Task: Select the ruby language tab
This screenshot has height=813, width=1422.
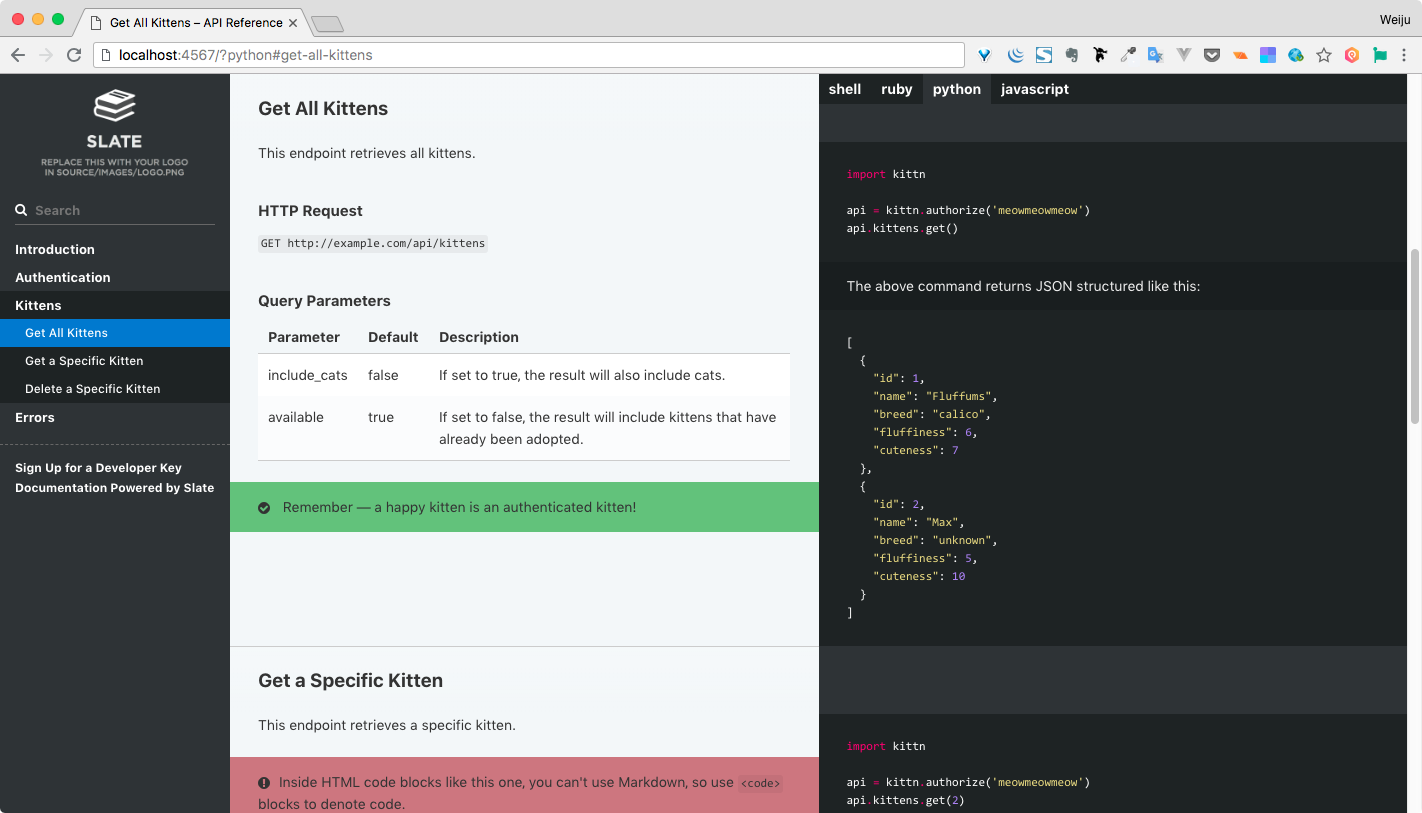Action: (896, 89)
